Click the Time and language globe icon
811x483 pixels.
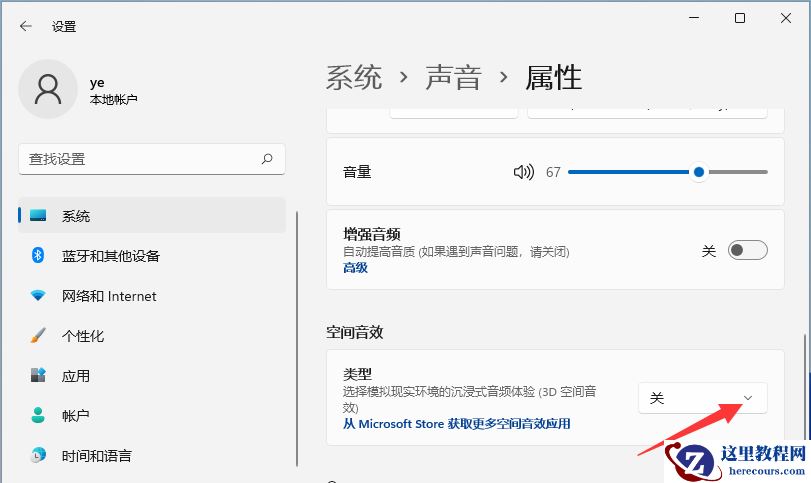[x=38, y=455]
